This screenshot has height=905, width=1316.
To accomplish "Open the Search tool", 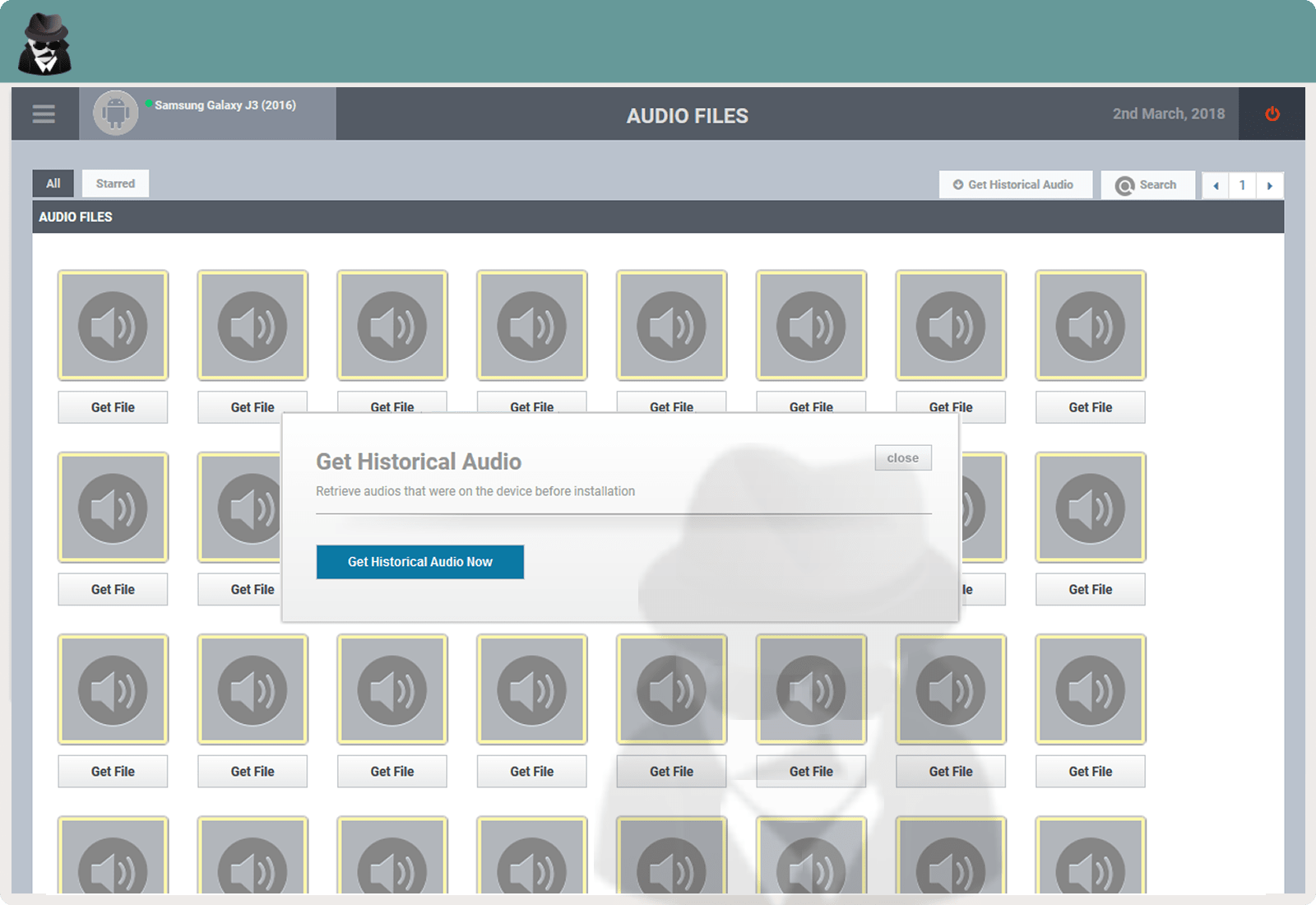I will (1148, 184).
